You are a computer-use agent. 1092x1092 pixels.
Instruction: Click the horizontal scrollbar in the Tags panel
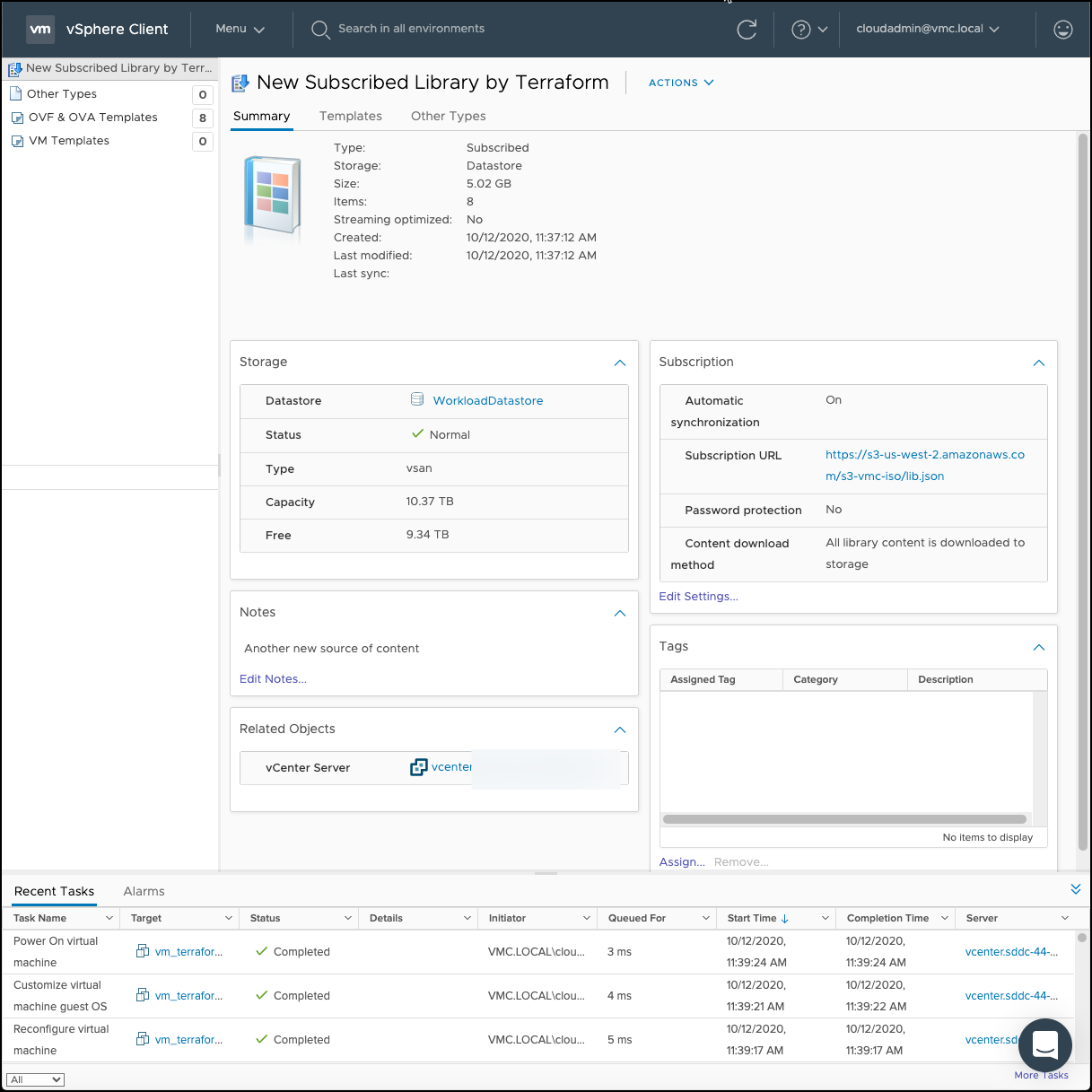[x=843, y=818]
